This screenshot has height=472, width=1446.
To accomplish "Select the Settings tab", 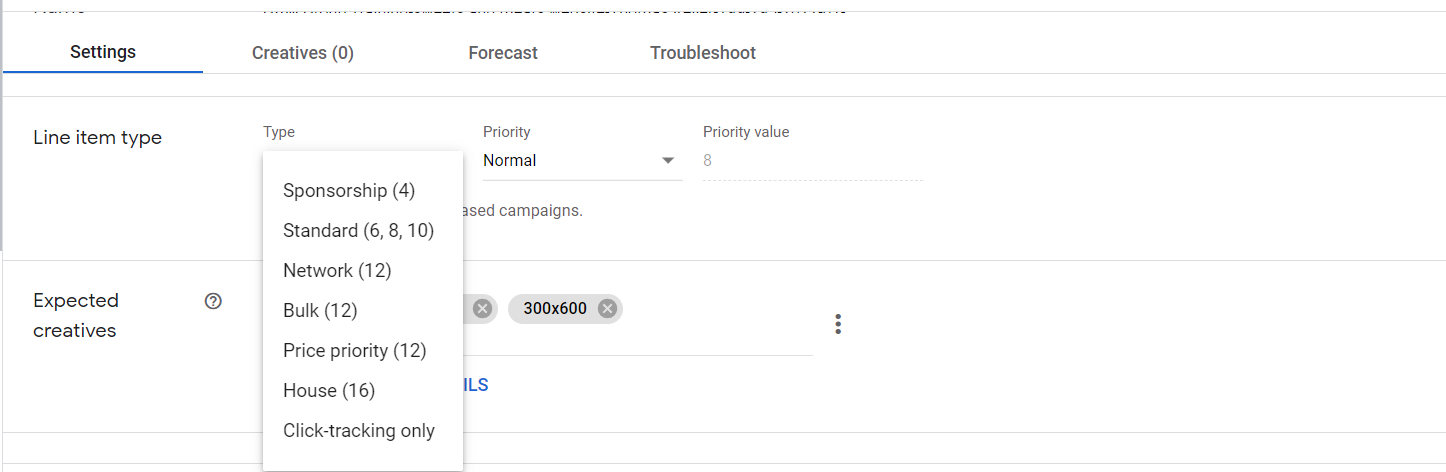I will (x=103, y=52).
